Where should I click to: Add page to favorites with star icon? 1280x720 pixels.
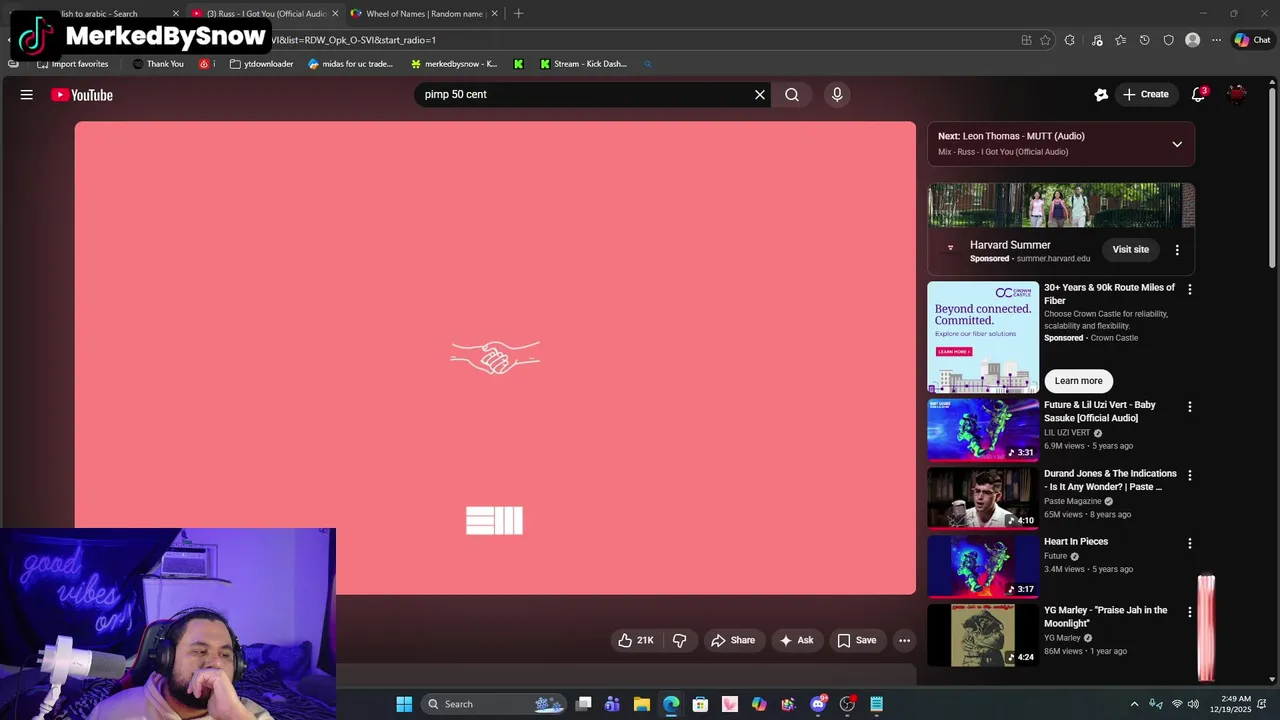coord(1045,40)
